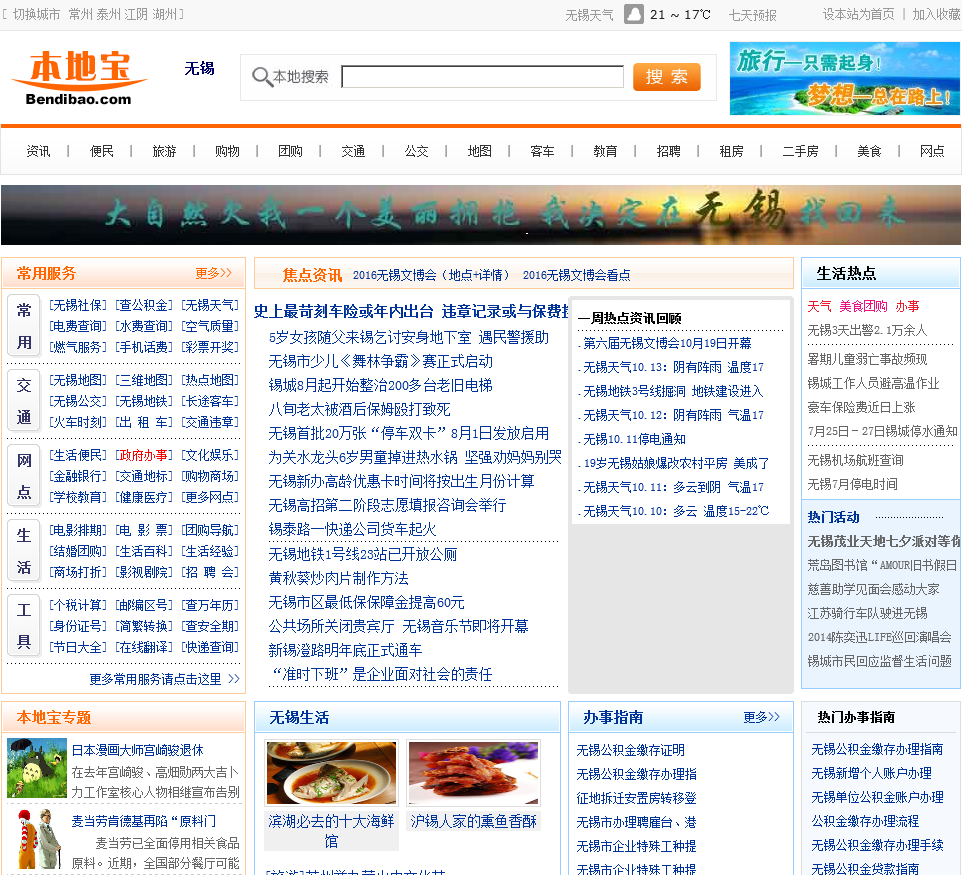Open the [电费查询] service link
The width and height of the screenshot is (962, 875).
pos(78,326)
